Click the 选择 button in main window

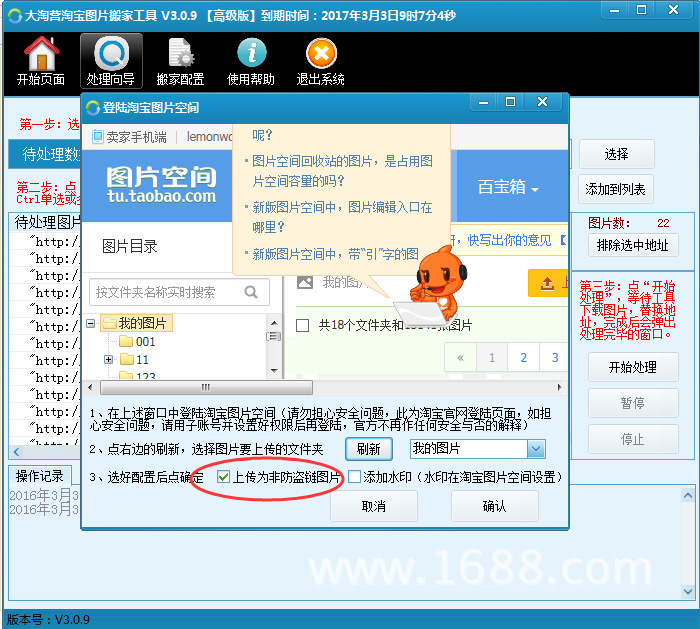tap(616, 154)
